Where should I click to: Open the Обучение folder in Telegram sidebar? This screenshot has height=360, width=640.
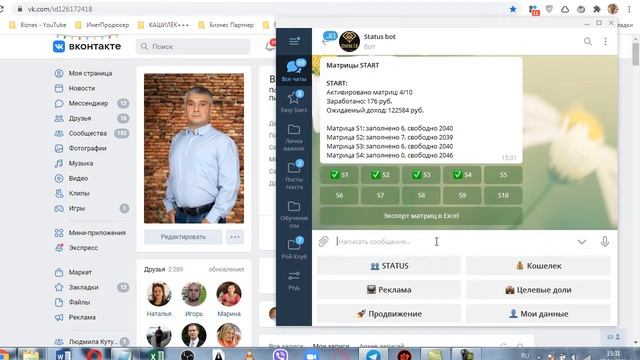[x=294, y=214]
